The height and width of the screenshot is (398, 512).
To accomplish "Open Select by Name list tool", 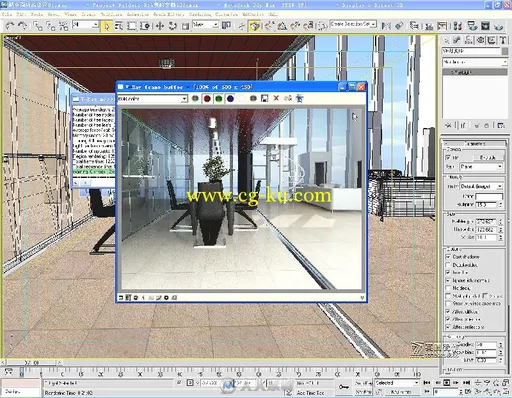I will point(119,26).
